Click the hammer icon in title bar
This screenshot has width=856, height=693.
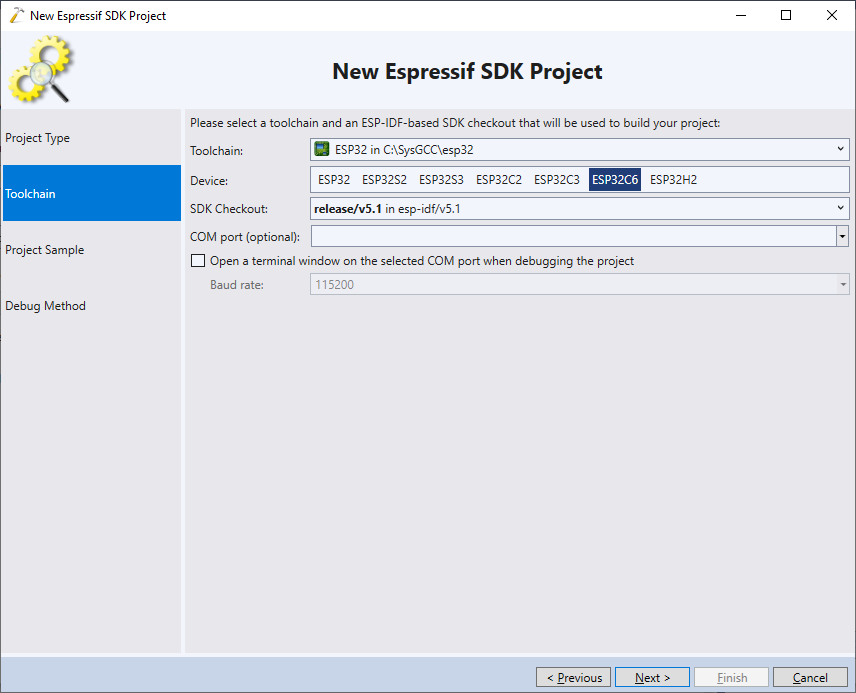point(17,15)
